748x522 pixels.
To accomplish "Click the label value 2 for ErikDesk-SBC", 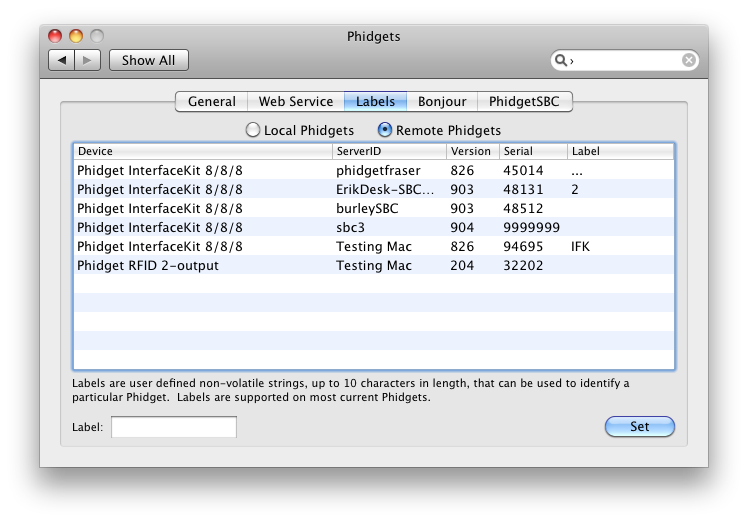I will point(575,189).
